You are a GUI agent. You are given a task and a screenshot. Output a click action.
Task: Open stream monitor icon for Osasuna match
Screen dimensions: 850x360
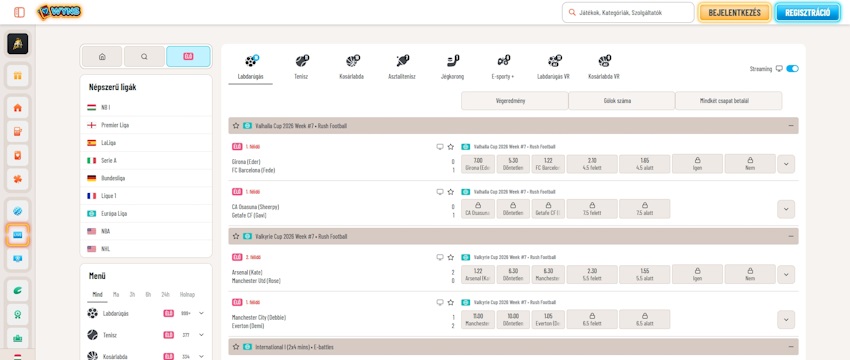440,192
